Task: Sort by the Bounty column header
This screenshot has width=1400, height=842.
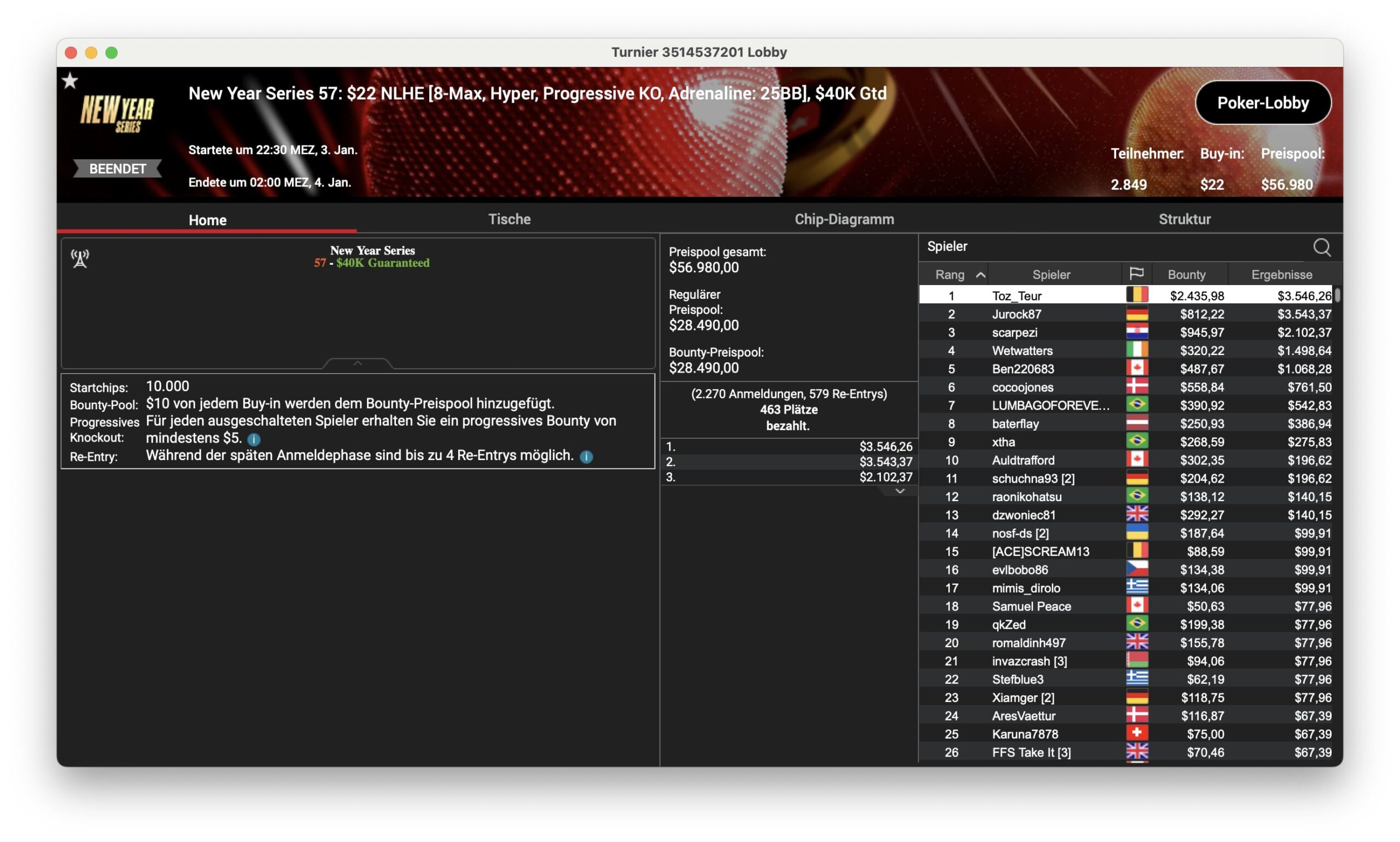Action: click(1186, 275)
